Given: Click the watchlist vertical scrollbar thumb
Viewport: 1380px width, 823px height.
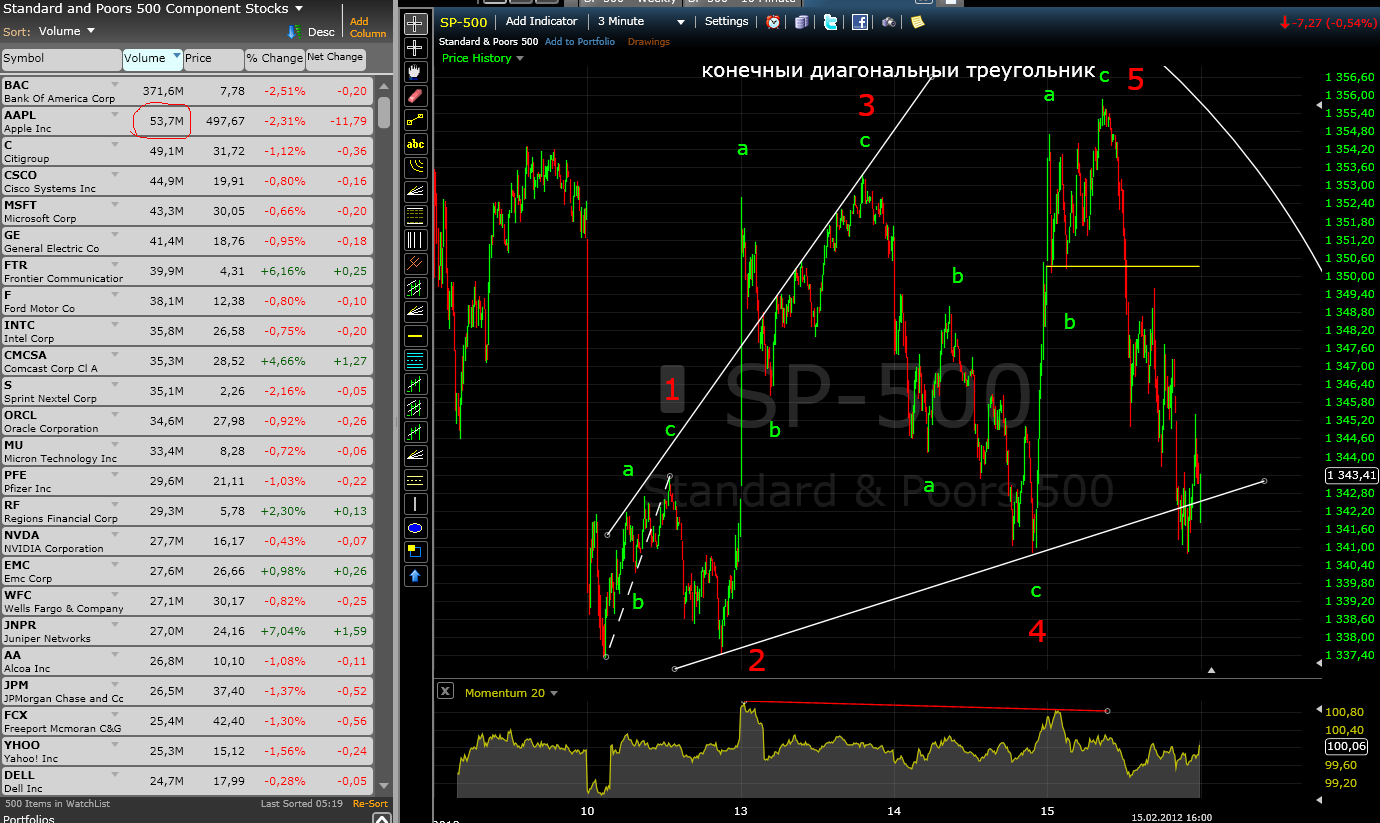Looking at the screenshot, I should [x=384, y=111].
